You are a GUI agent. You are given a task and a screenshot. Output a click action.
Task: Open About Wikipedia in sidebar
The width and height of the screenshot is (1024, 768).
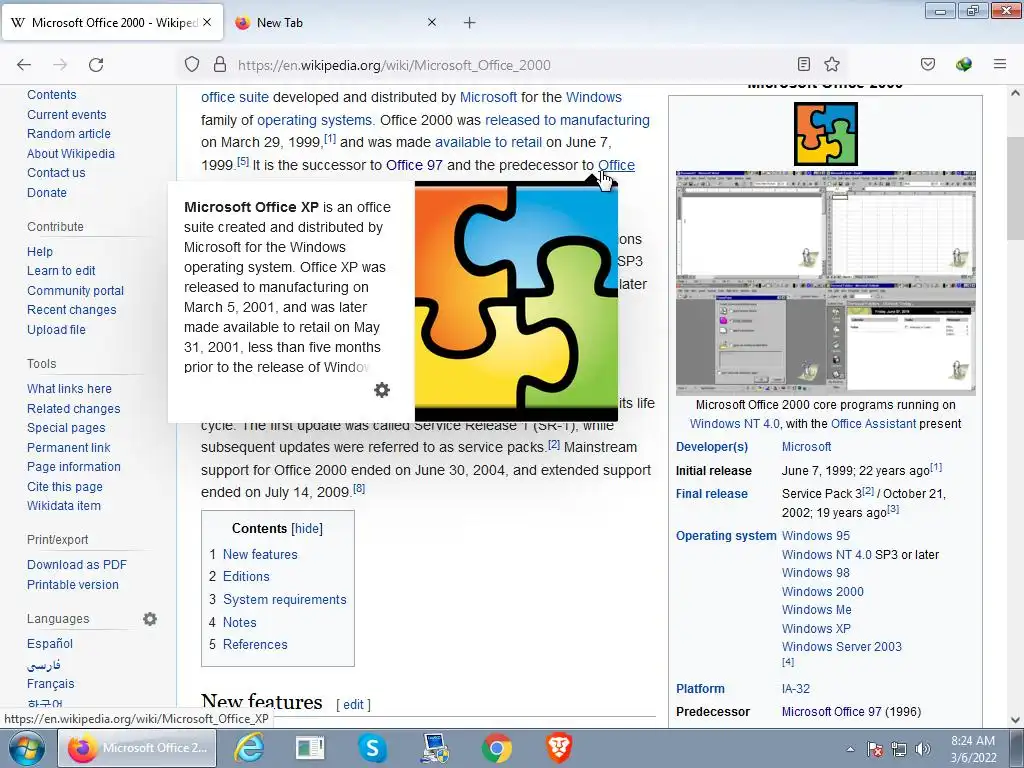71,153
